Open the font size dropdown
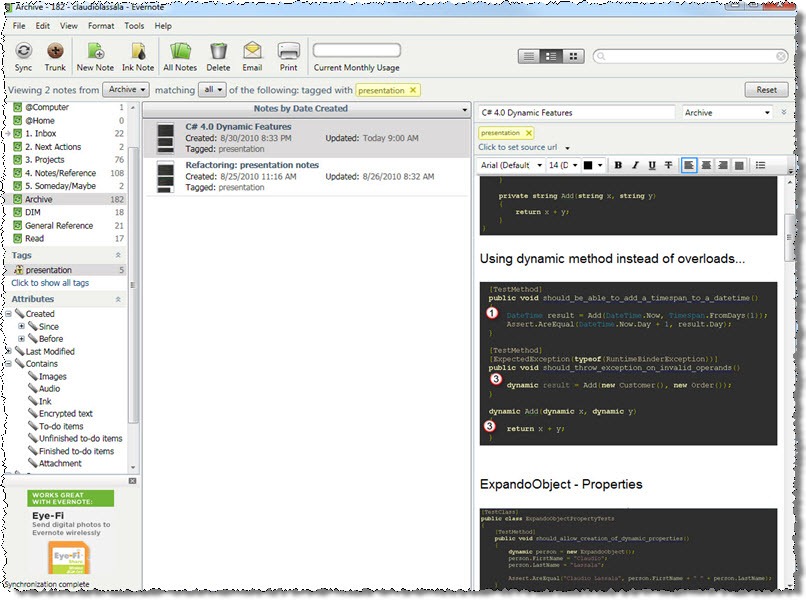 [x=575, y=165]
